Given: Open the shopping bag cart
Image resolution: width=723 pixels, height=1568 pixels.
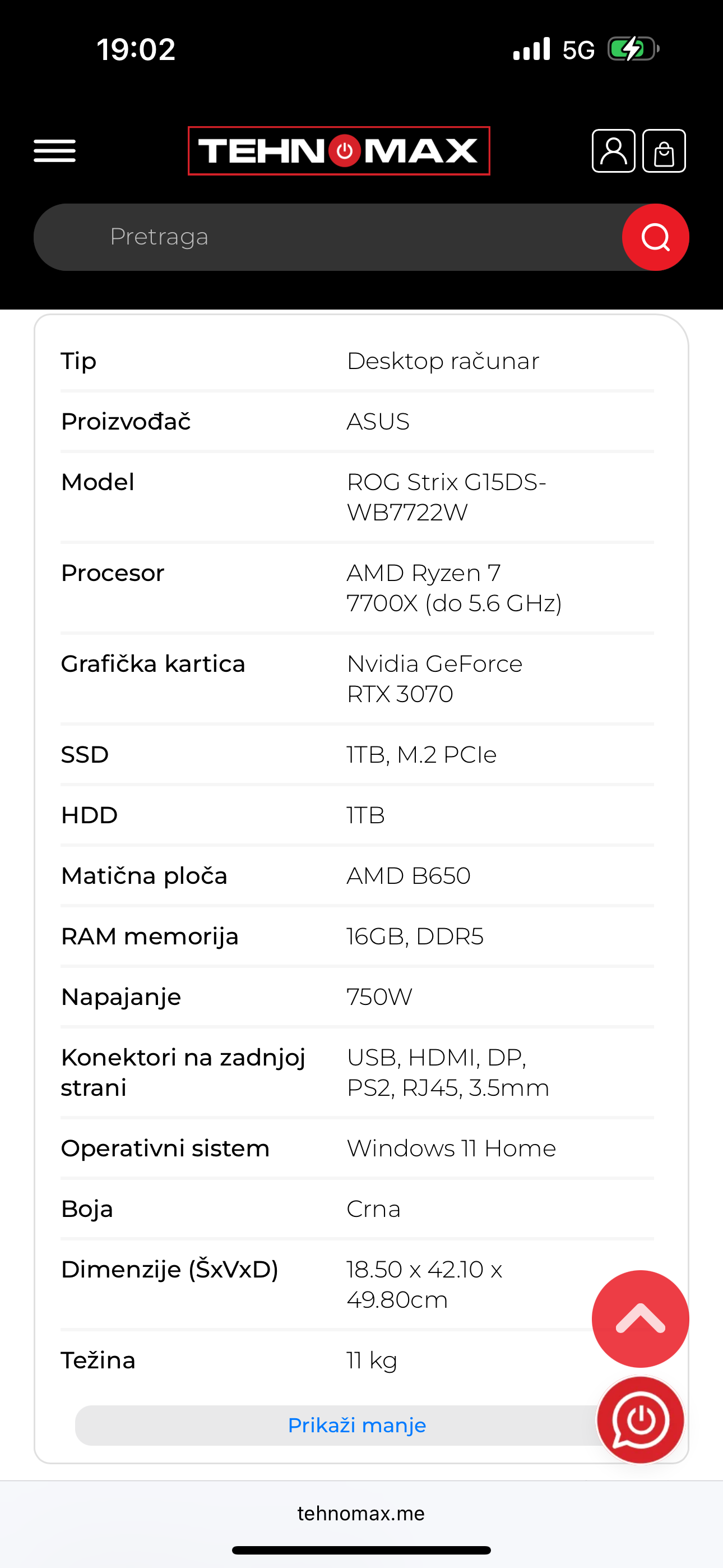Looking at the screenshot, I should coord(664,151).
